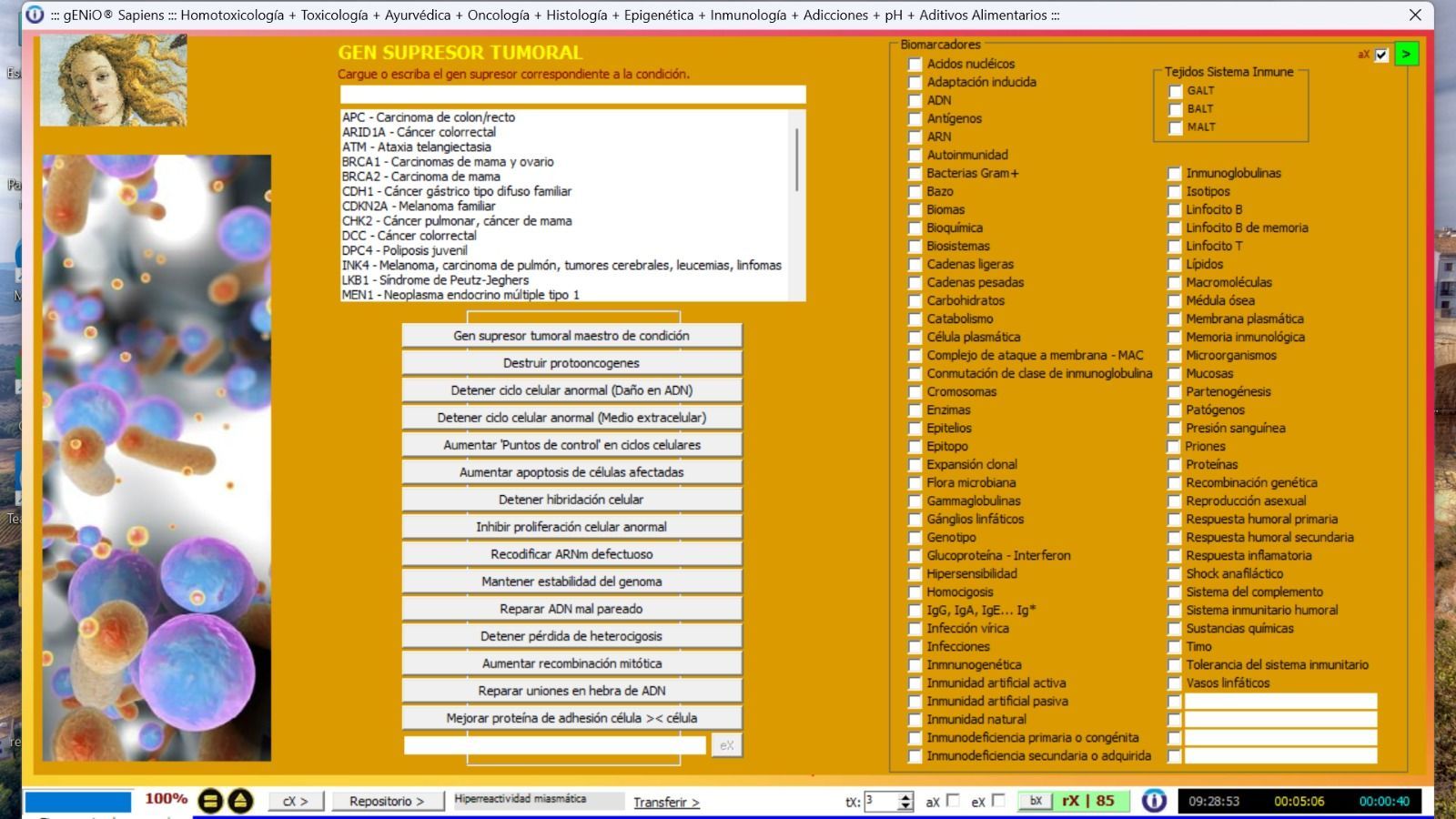Increase tX value with the up arrow
The width and height of the screenshot is (1456, 819).
pos(905,796)
